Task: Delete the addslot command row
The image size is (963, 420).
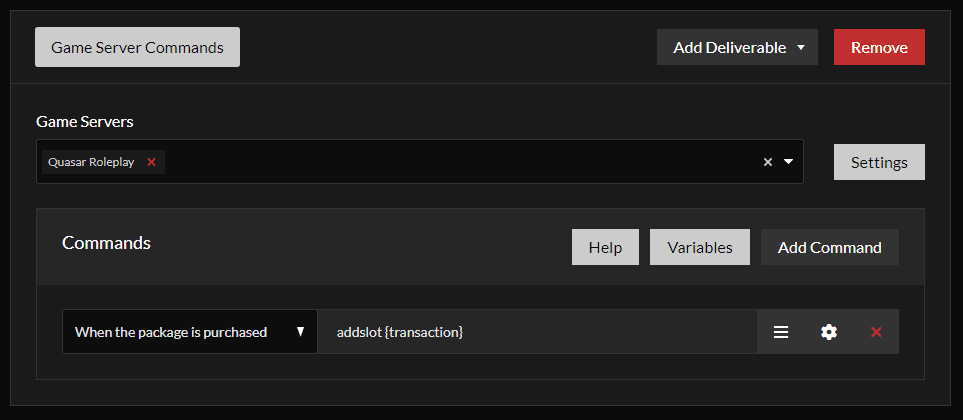Action: point(876,332)
